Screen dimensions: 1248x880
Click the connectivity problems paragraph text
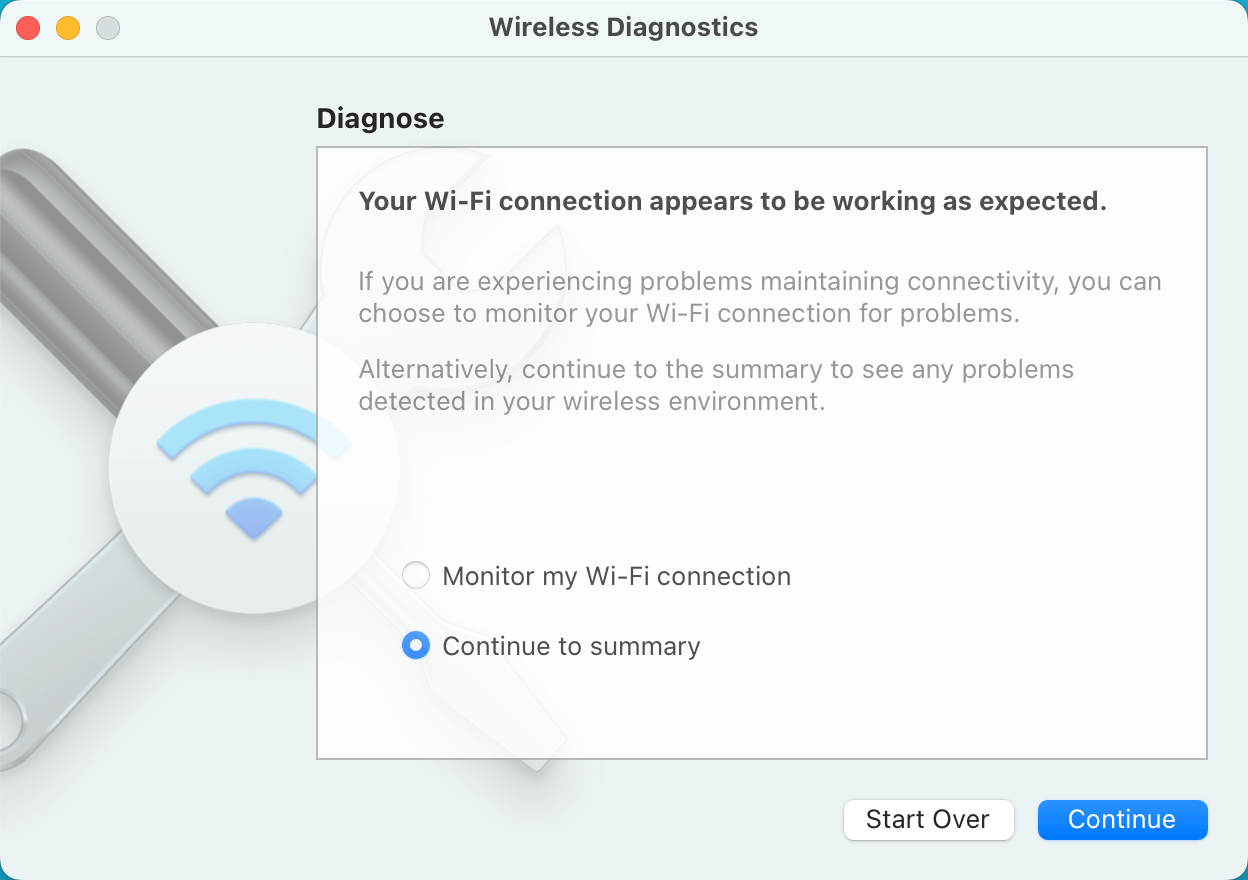click(760, 297)
